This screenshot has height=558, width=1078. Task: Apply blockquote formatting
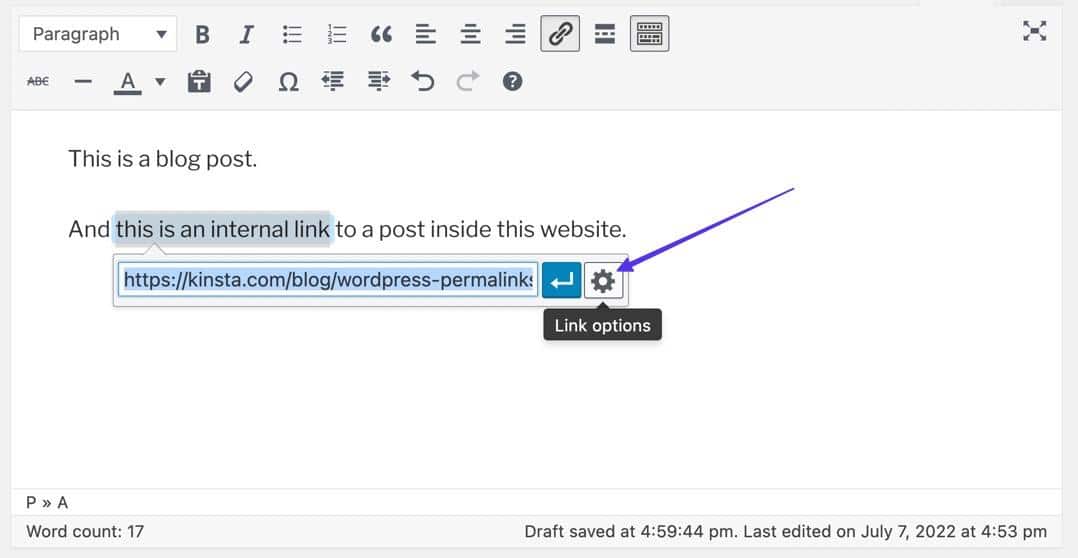[x=381, y=35]
